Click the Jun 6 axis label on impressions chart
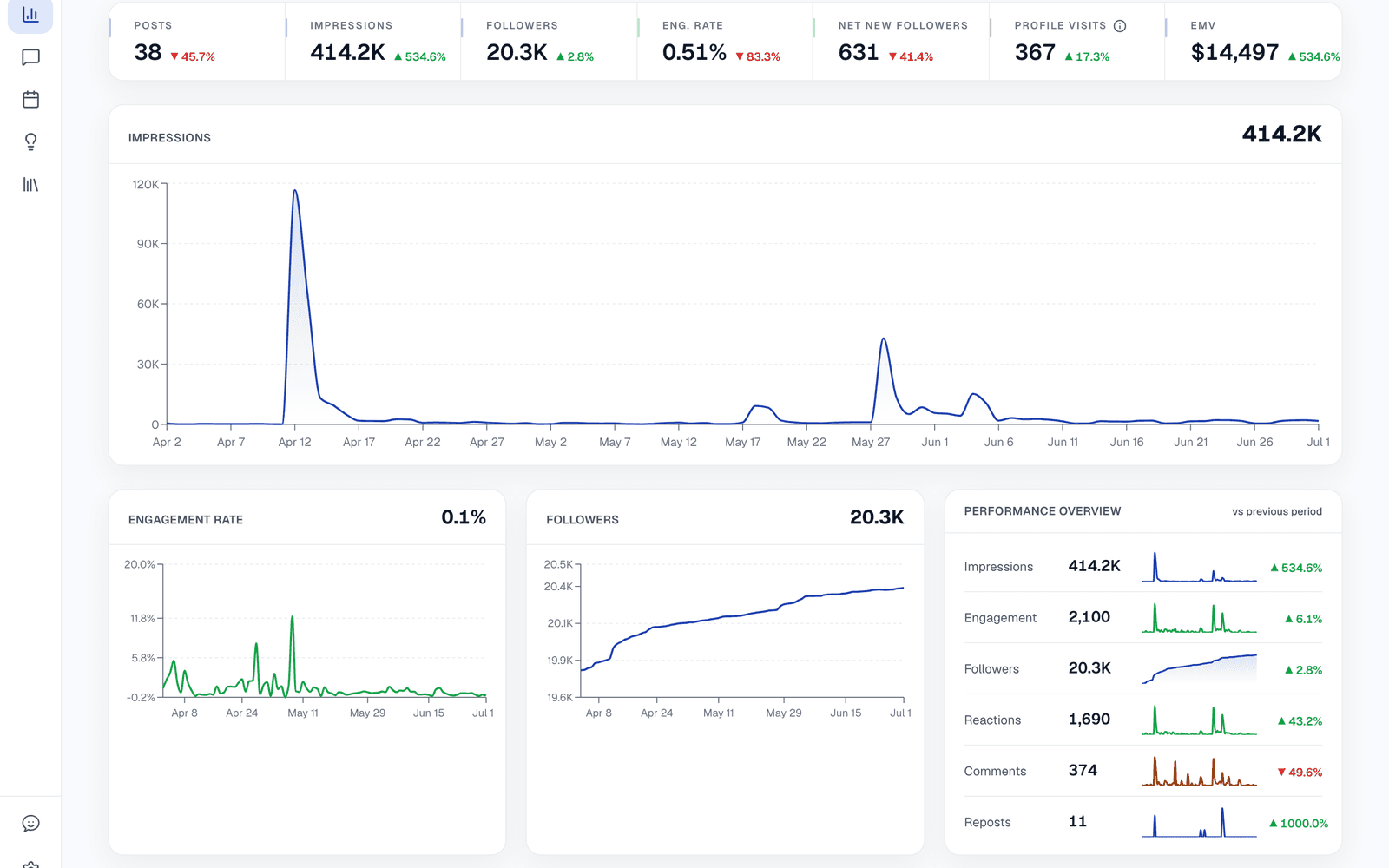This screenshot has height=868, width=1389. click(998, 442)
